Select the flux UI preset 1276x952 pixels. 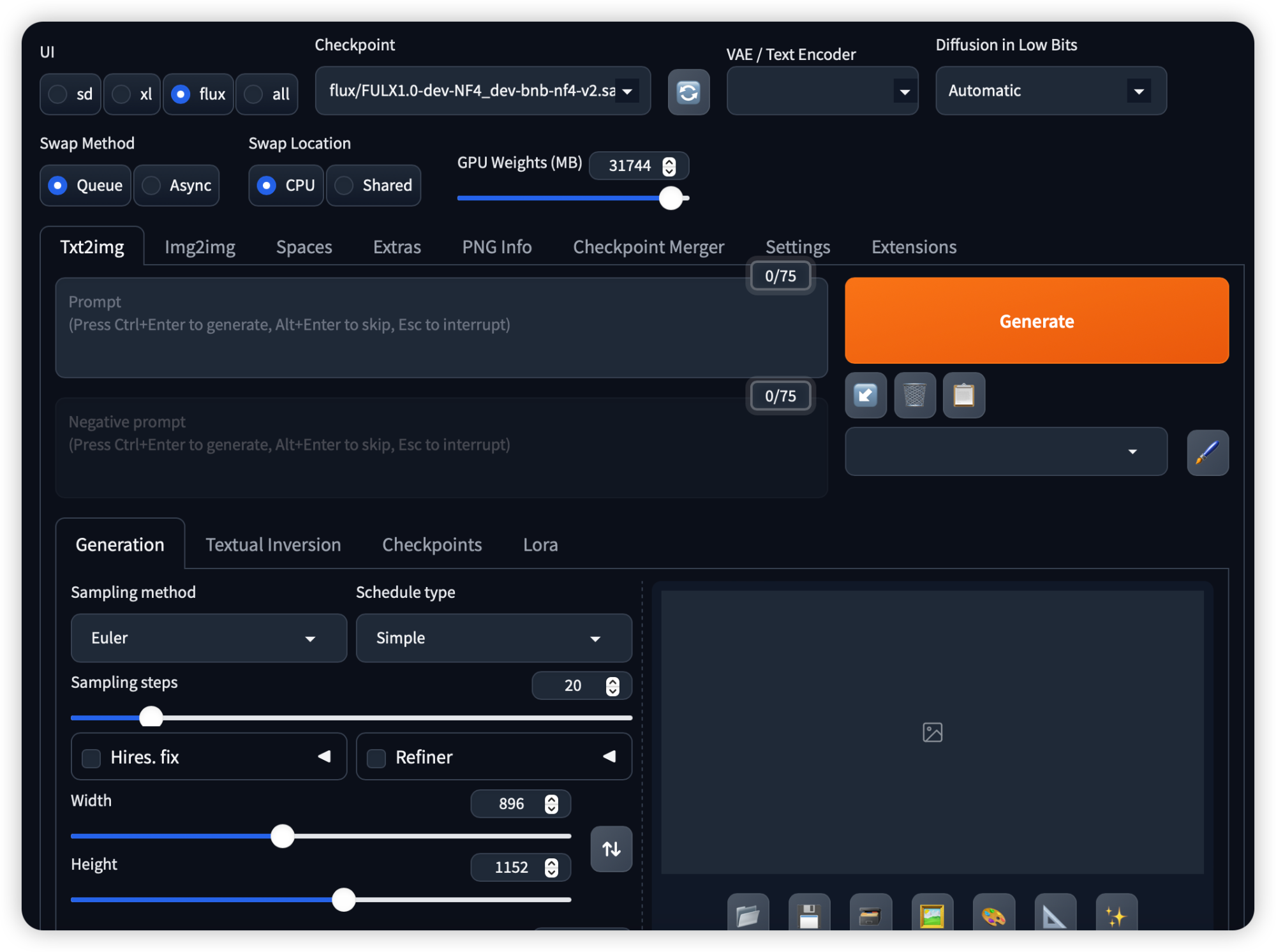198,94
